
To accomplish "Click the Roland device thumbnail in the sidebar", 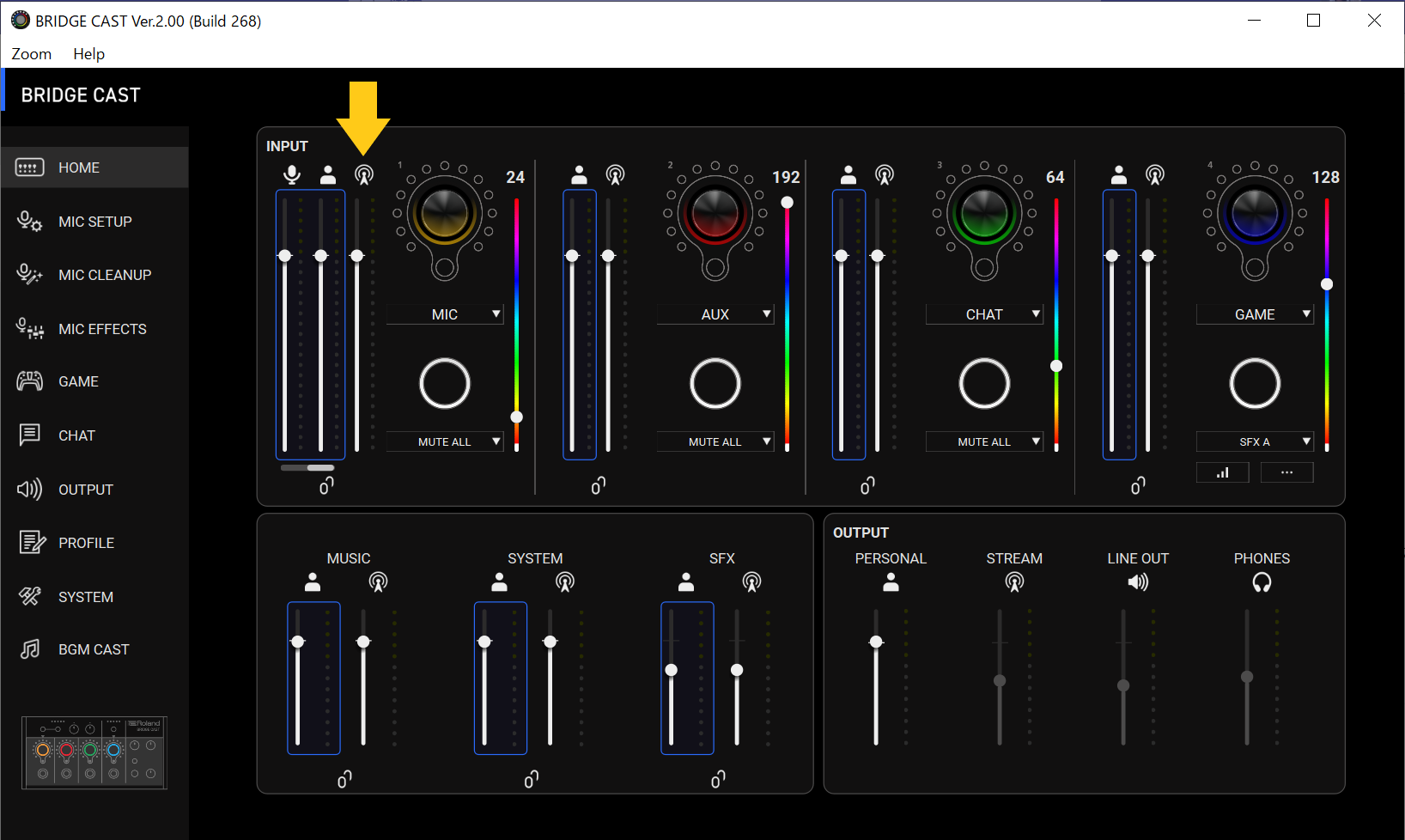I will [x=94, y=753].
